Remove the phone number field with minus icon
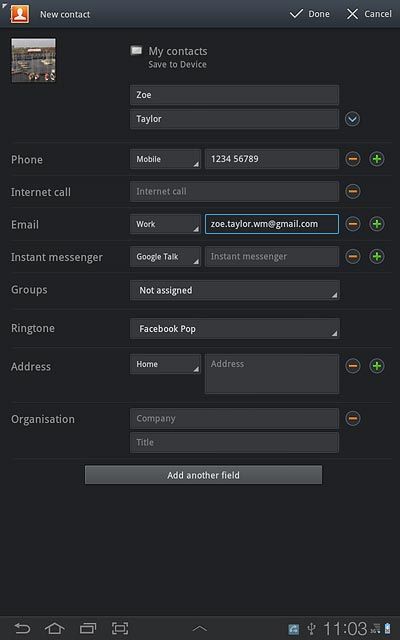This screenshot has height=640, width=400. click(x=353, y=159)
